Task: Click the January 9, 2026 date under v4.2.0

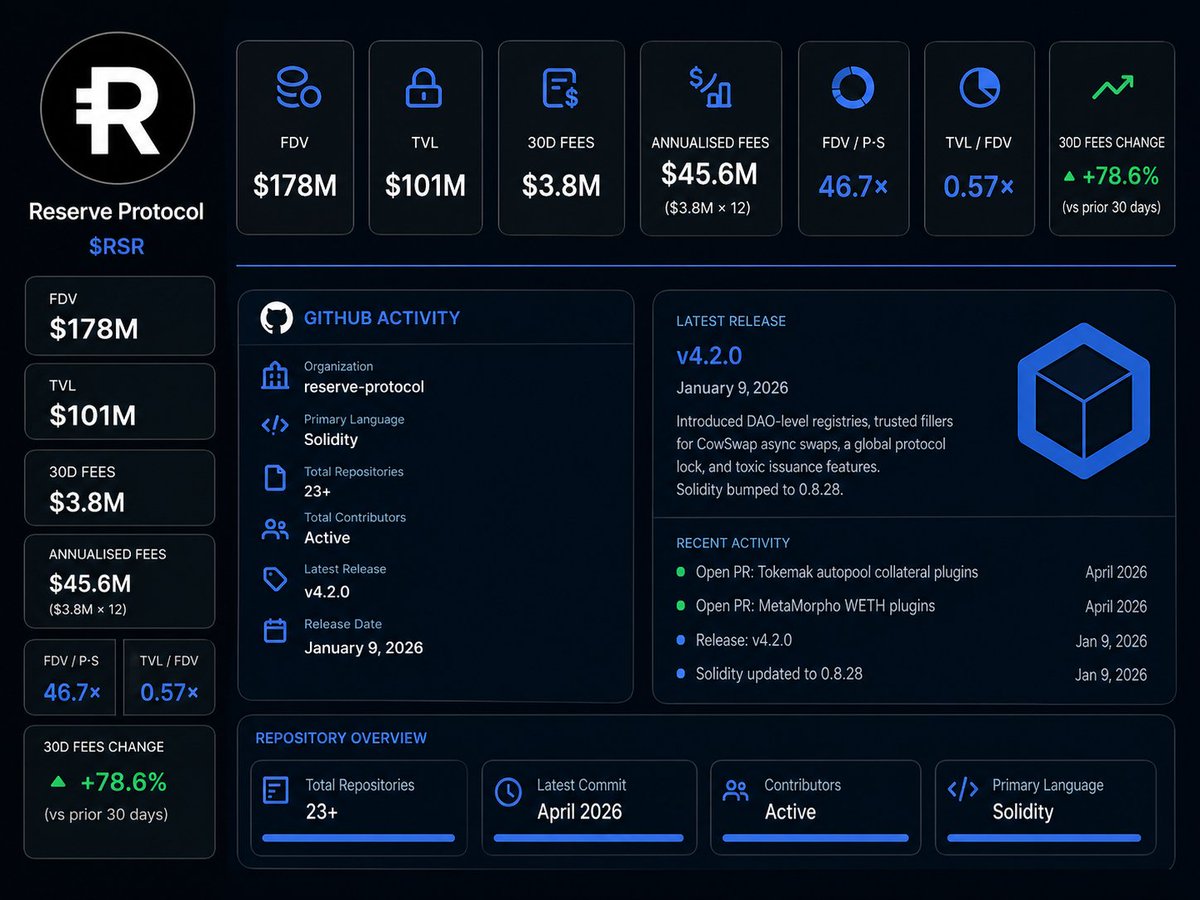Action: pos(733,388)
